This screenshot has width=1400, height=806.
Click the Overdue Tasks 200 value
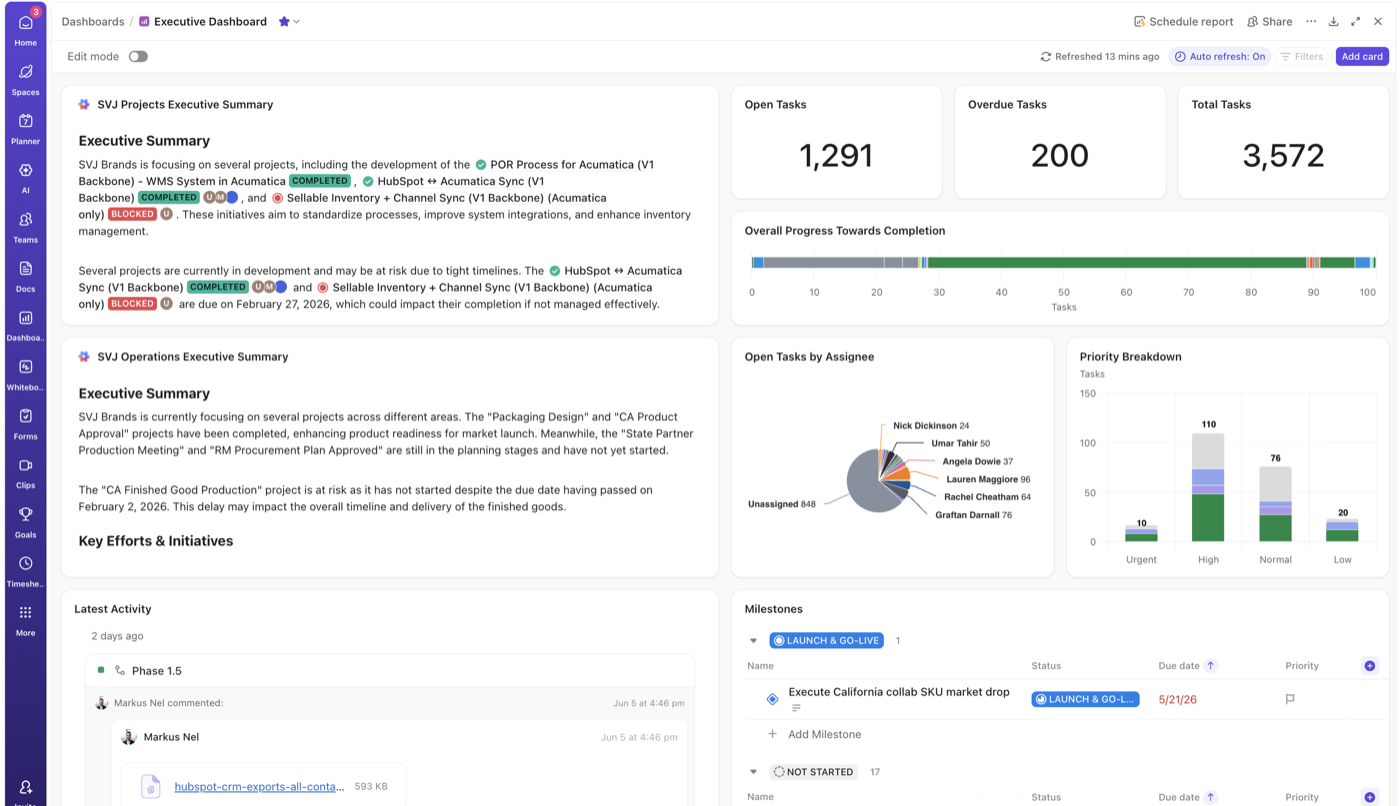coord(1060,155)
